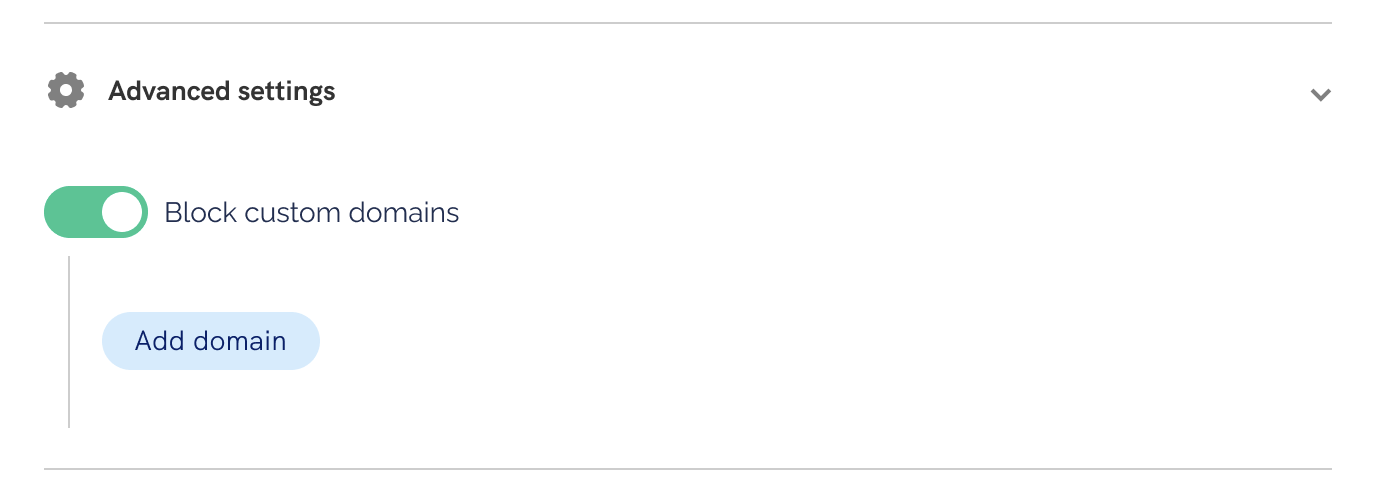1380x490 pixels.
Task: Turn off the green Block custom domains toggle
Action: point(96,212)
